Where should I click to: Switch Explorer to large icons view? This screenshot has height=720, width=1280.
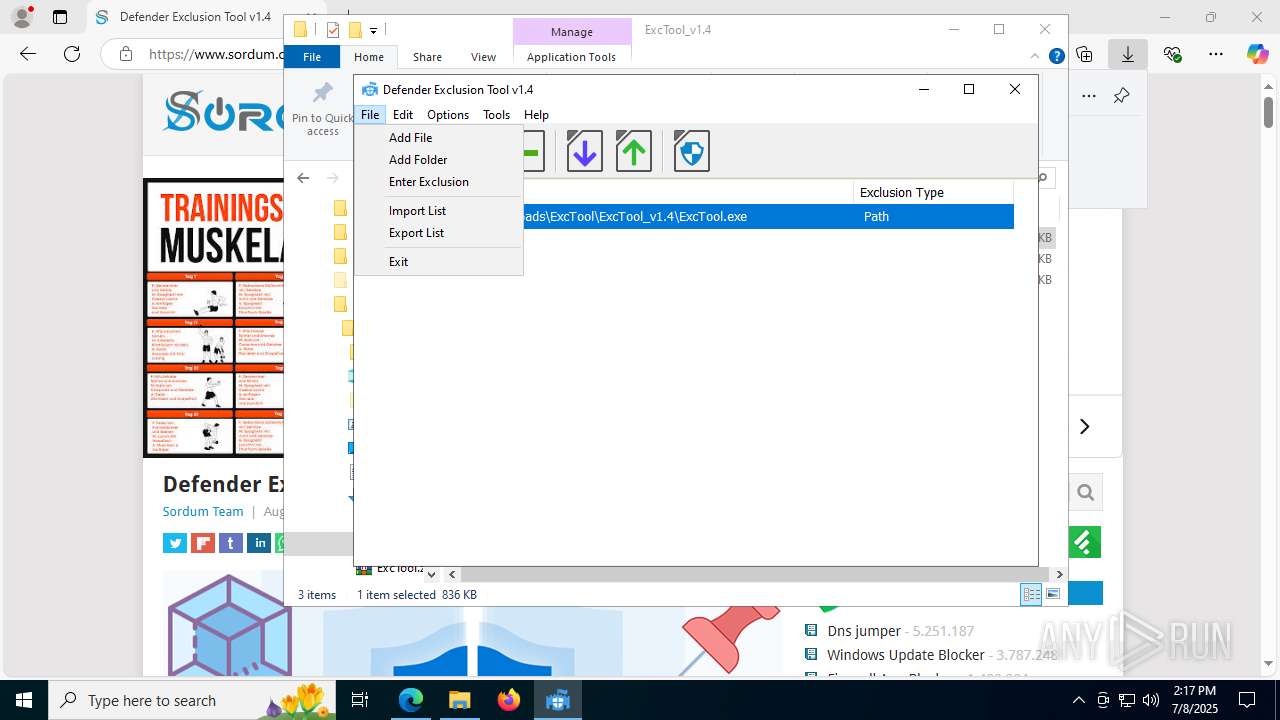[1052, 594]
